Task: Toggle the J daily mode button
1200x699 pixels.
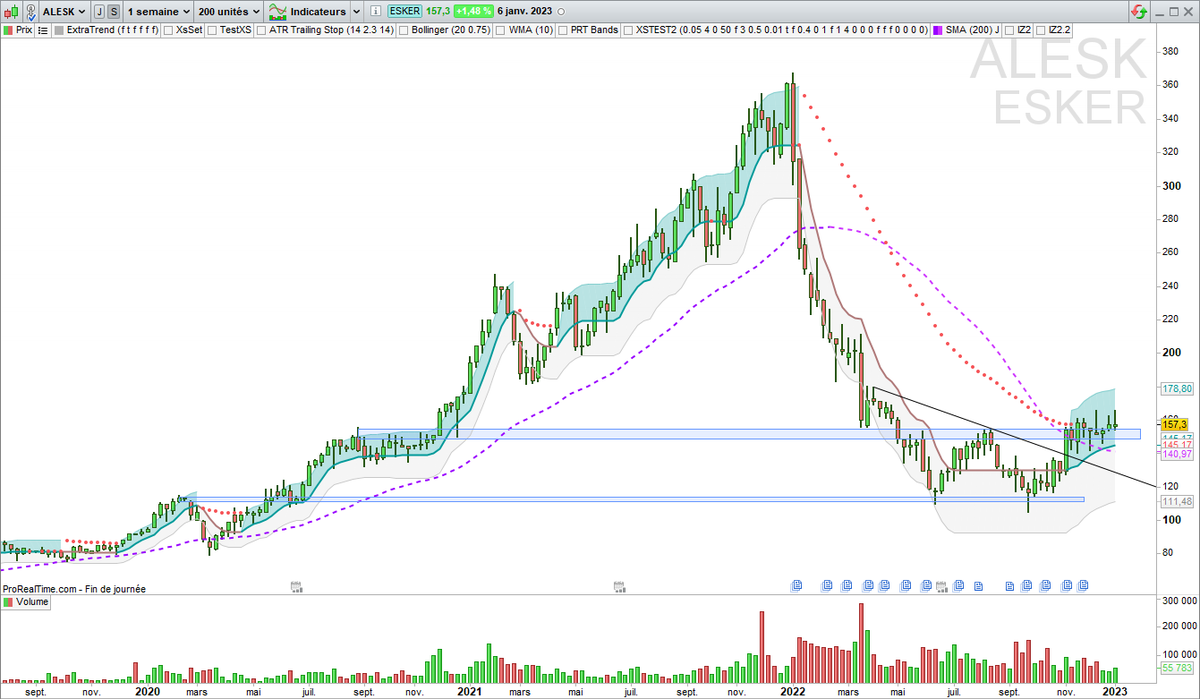Action: click(x=99, y=12)
